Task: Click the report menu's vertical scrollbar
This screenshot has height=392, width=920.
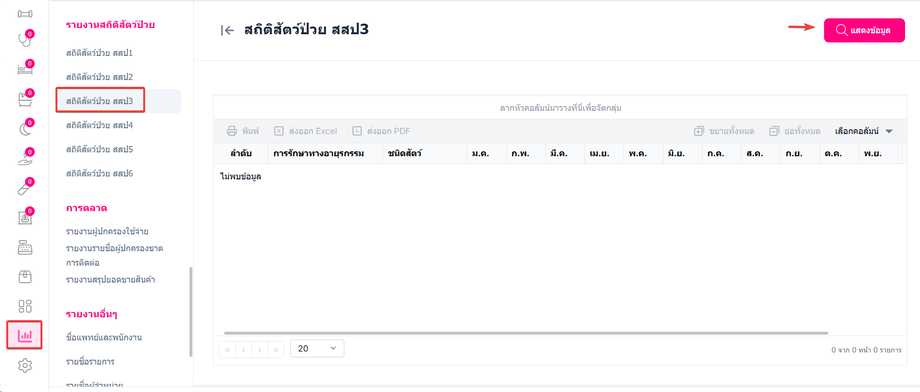Action: (x=190, y=312)
